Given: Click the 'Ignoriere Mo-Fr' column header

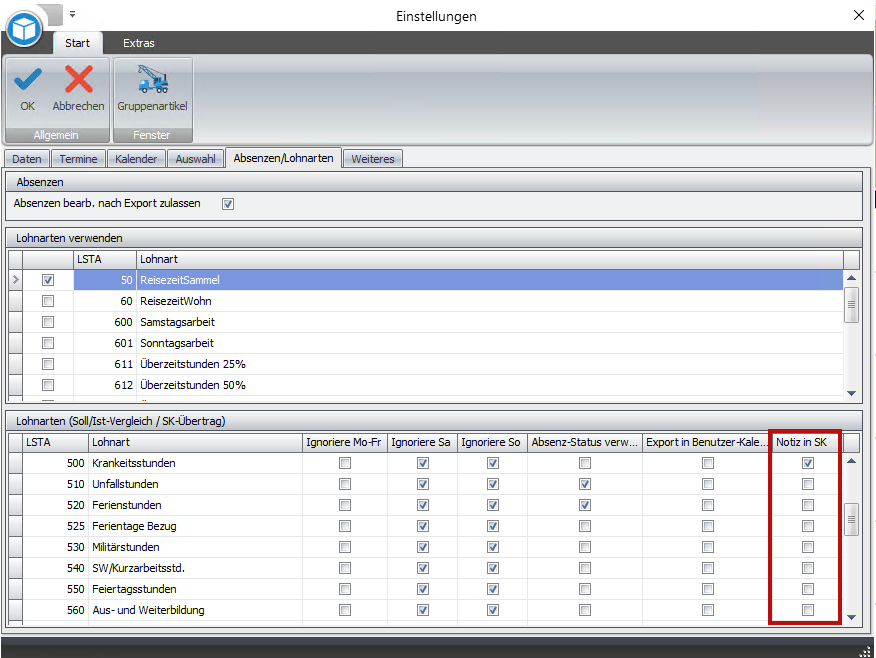Looking at the screenshot, I should point(344,442).
